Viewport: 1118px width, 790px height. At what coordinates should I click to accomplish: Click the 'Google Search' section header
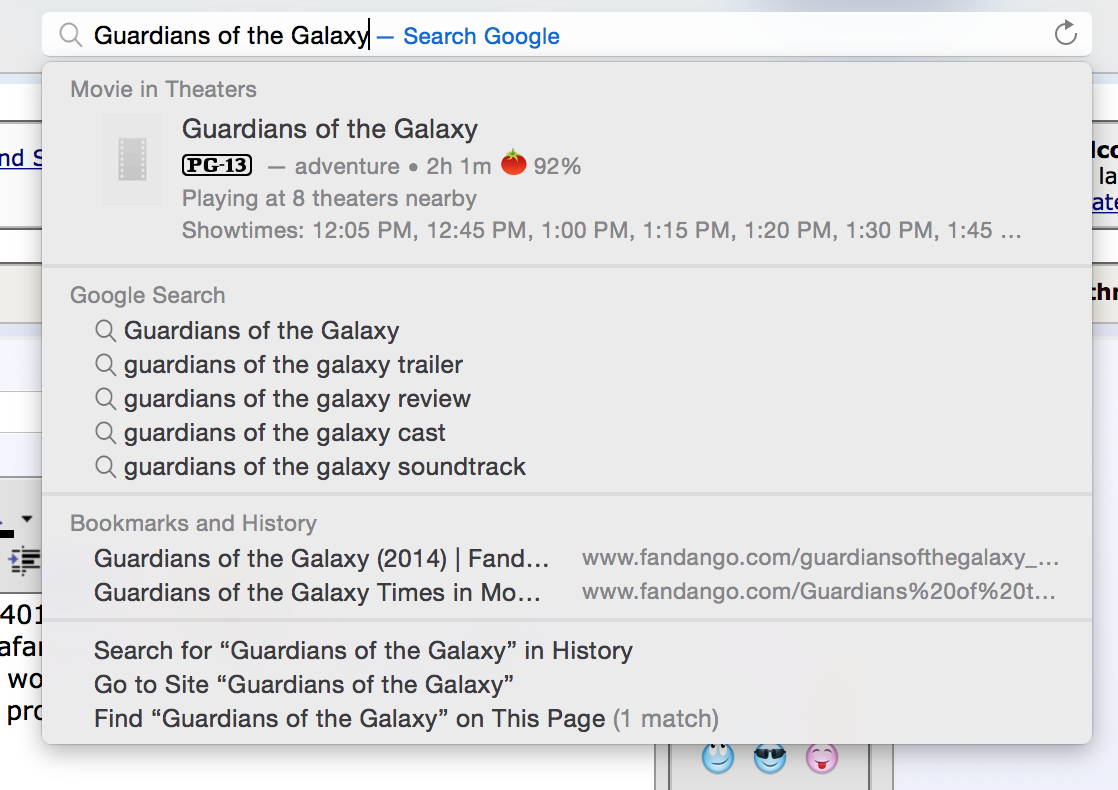(148, 295)
